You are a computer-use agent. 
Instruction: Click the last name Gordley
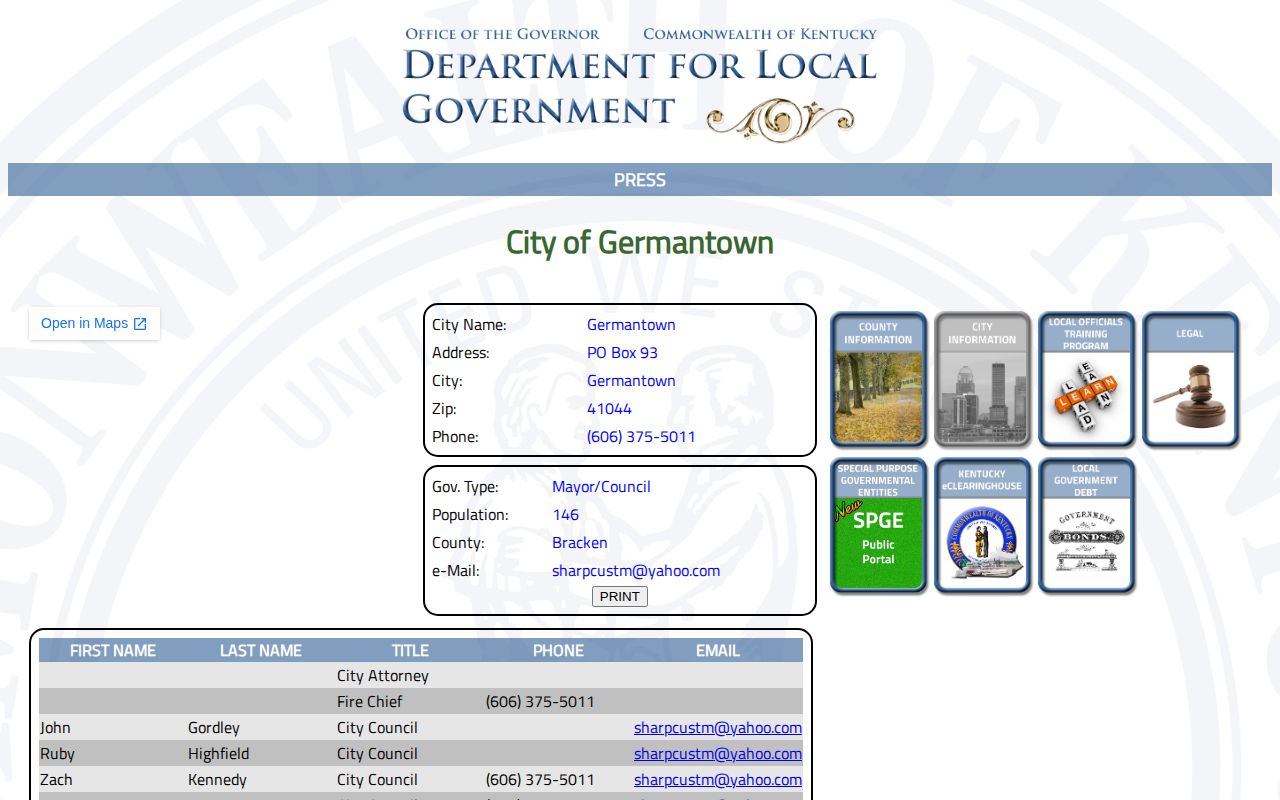(214, 728)
